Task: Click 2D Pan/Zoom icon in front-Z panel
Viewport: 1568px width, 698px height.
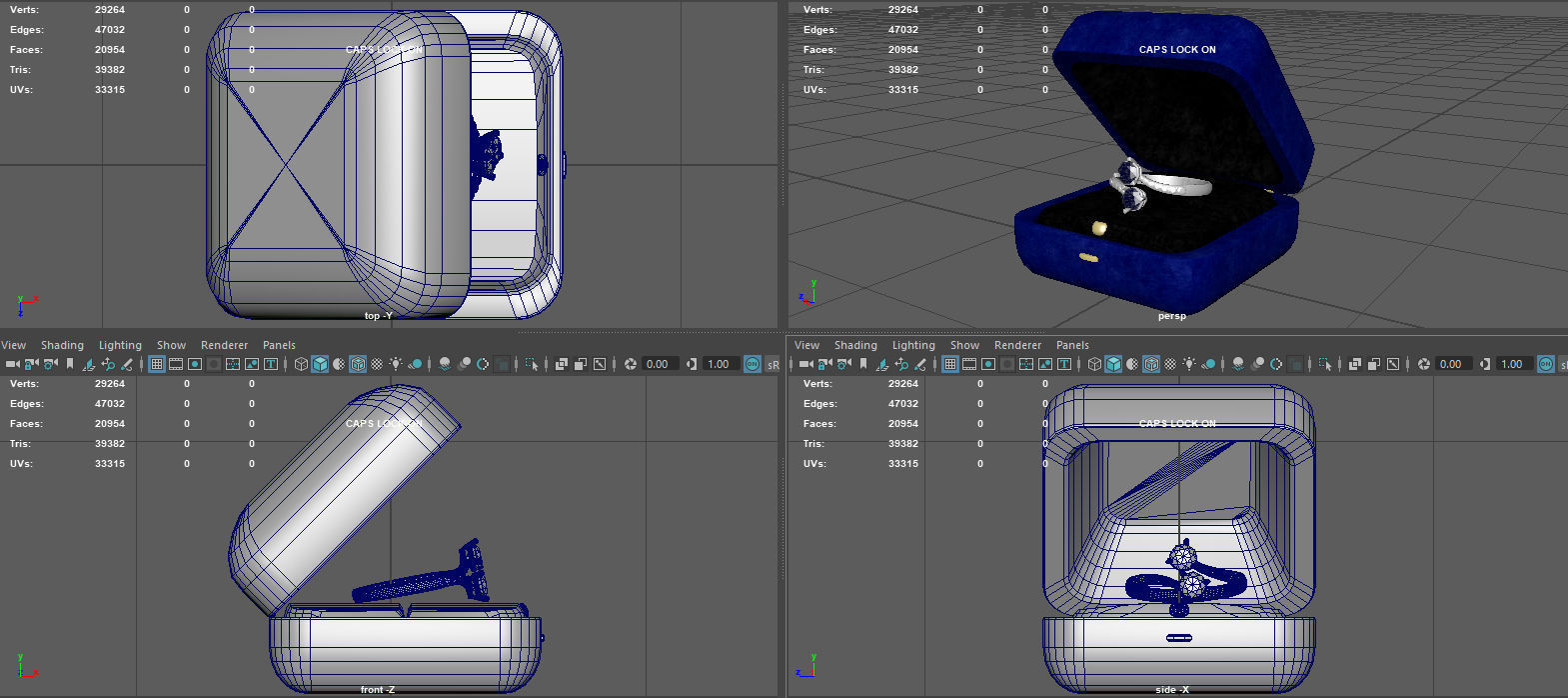Action: coord(108,364)
